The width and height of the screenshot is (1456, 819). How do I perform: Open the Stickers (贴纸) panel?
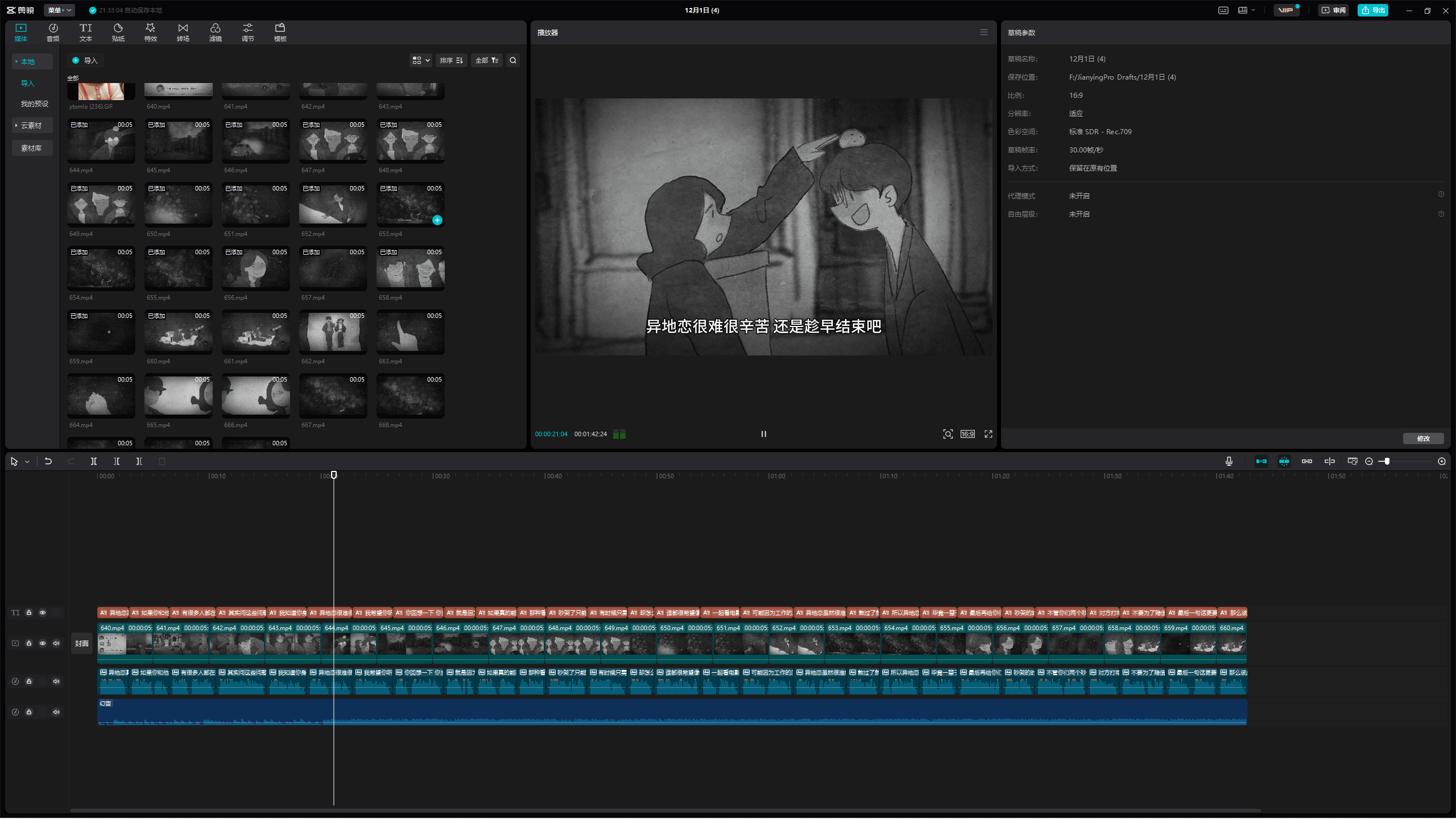tap(118, 32)
